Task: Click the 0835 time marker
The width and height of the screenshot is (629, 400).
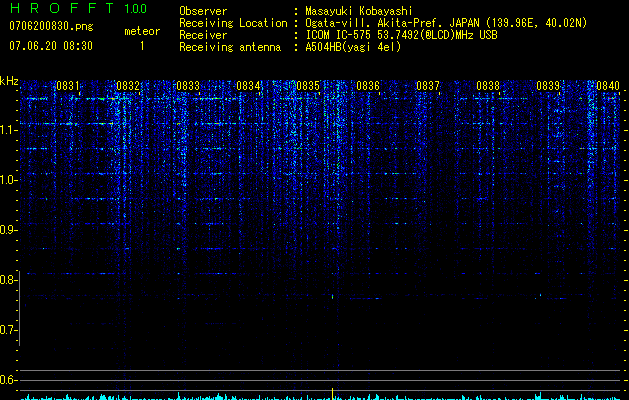Action: pos(308,86)
